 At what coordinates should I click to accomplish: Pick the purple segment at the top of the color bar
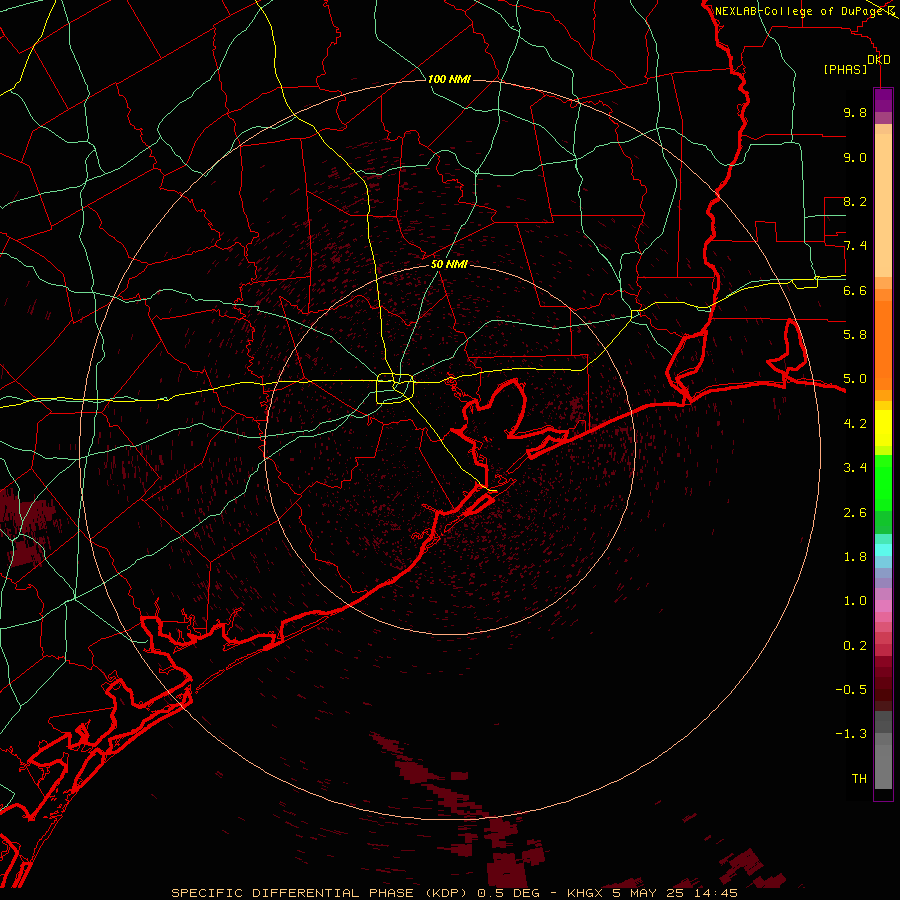883,100
